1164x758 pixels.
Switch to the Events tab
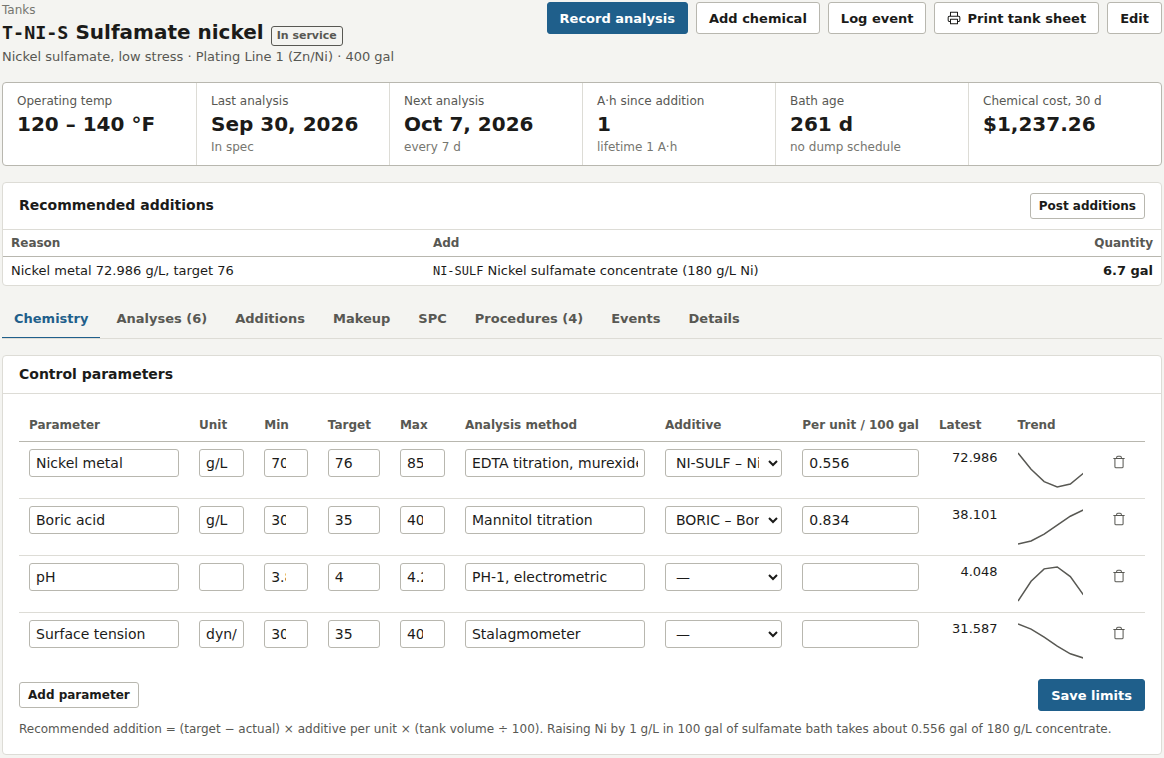[636, 318]
